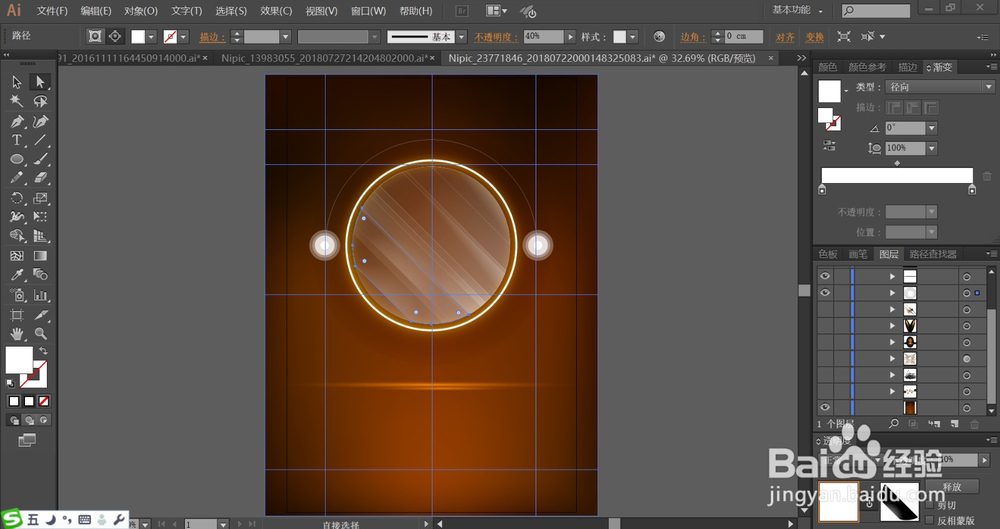This screenshot has width=1000, height=529.
Task: Switch to the 路径查找器 panel tab
Action: 933,254
